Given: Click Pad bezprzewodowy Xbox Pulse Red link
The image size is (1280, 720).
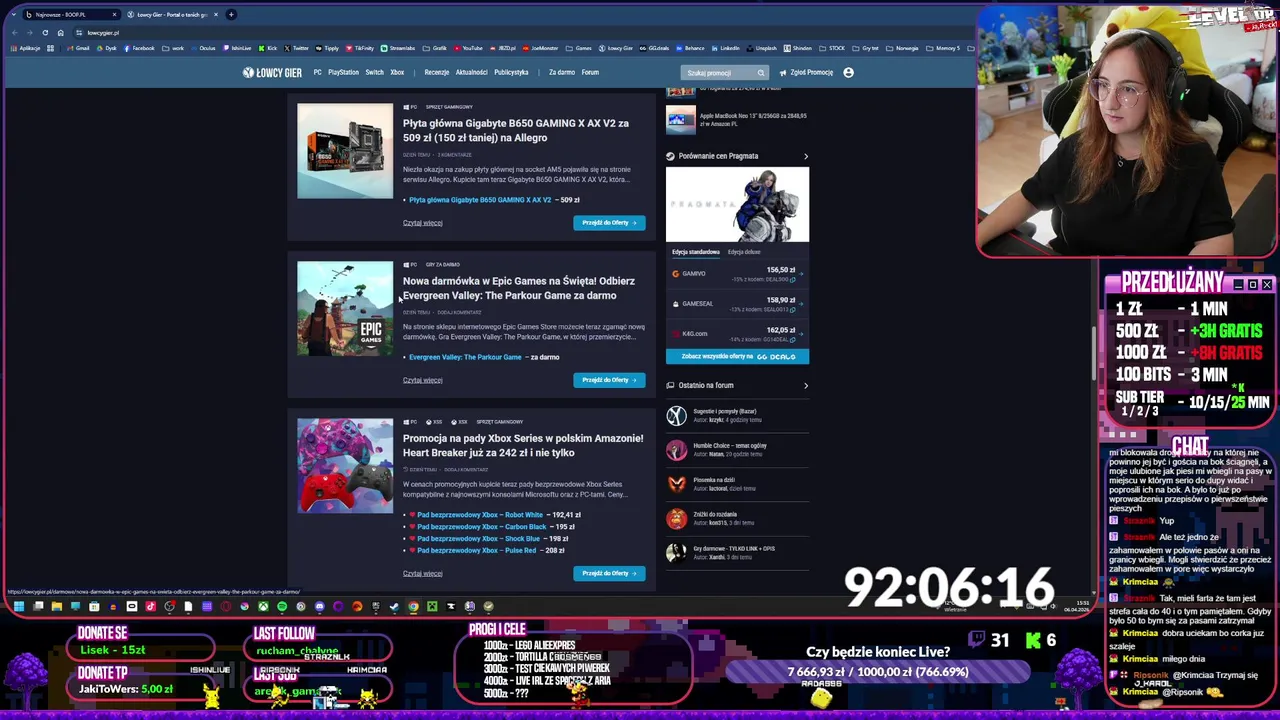Looking at the screenshot, I should point(477,551).
